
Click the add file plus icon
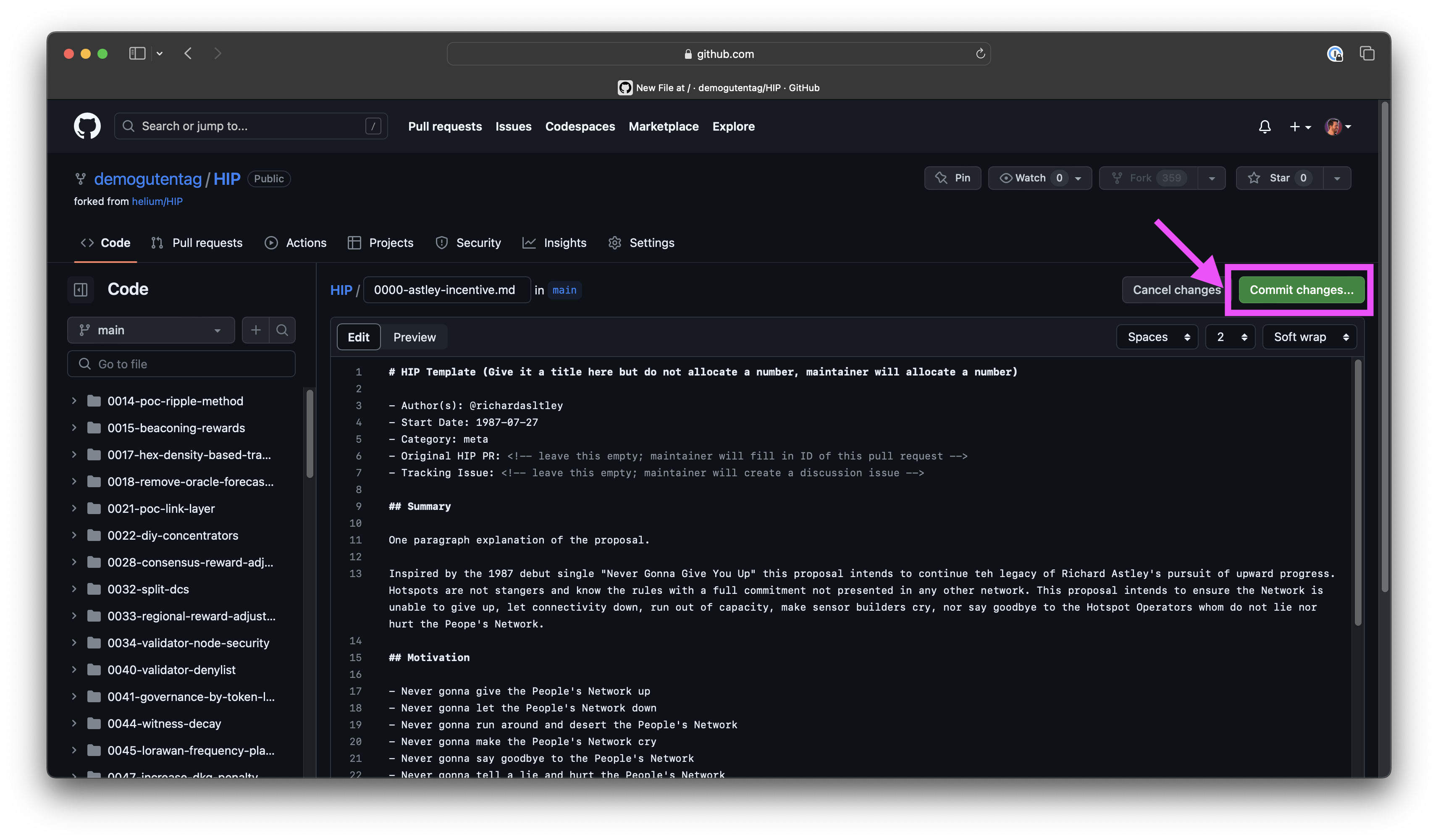(x=256, y=330)
